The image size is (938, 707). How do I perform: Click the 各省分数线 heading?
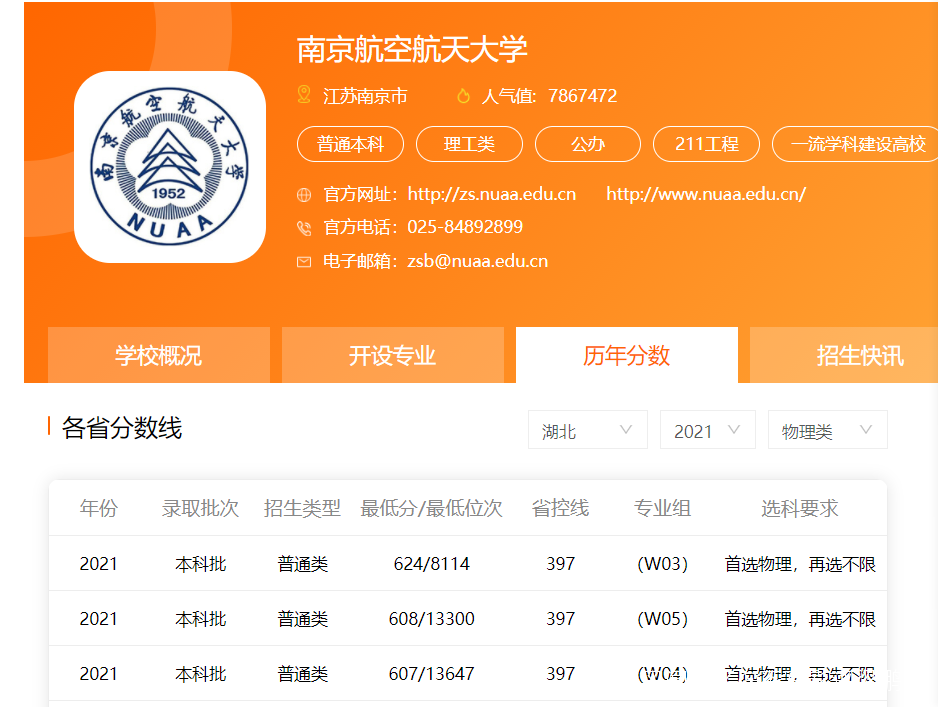[x=122, y=428]
